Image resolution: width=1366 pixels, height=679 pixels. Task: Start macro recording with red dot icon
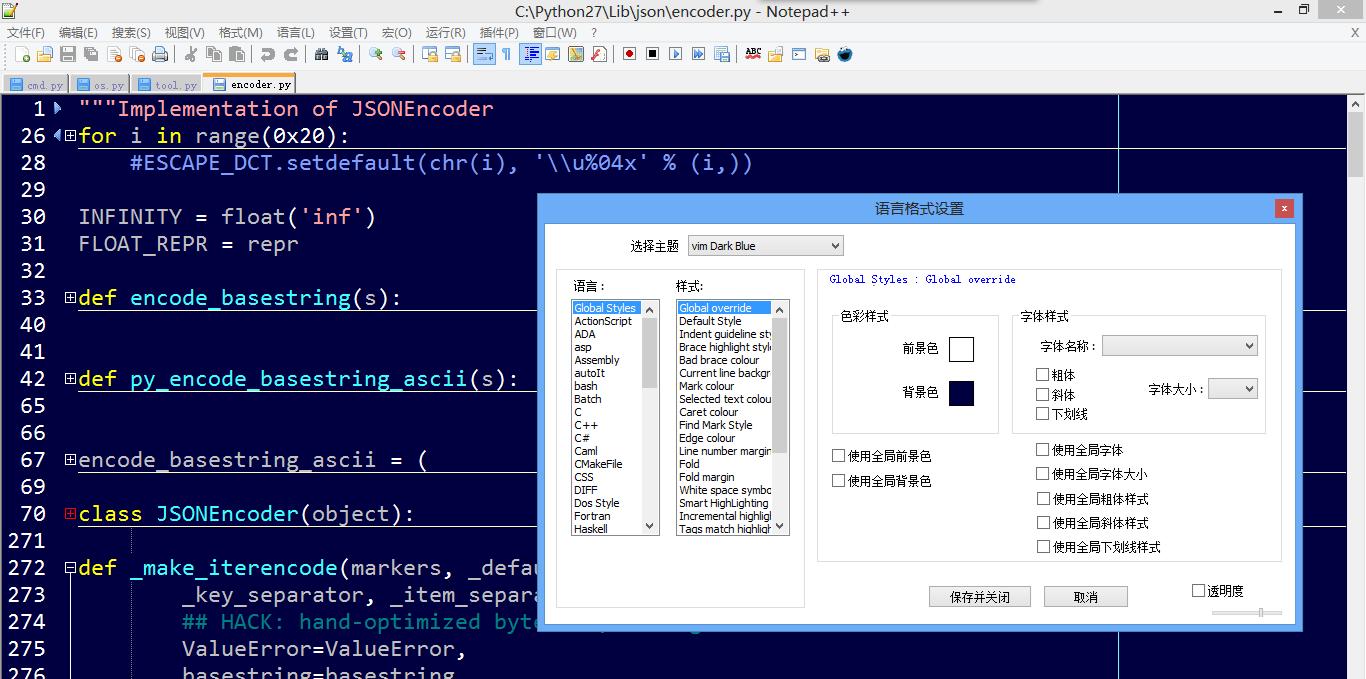629,54
